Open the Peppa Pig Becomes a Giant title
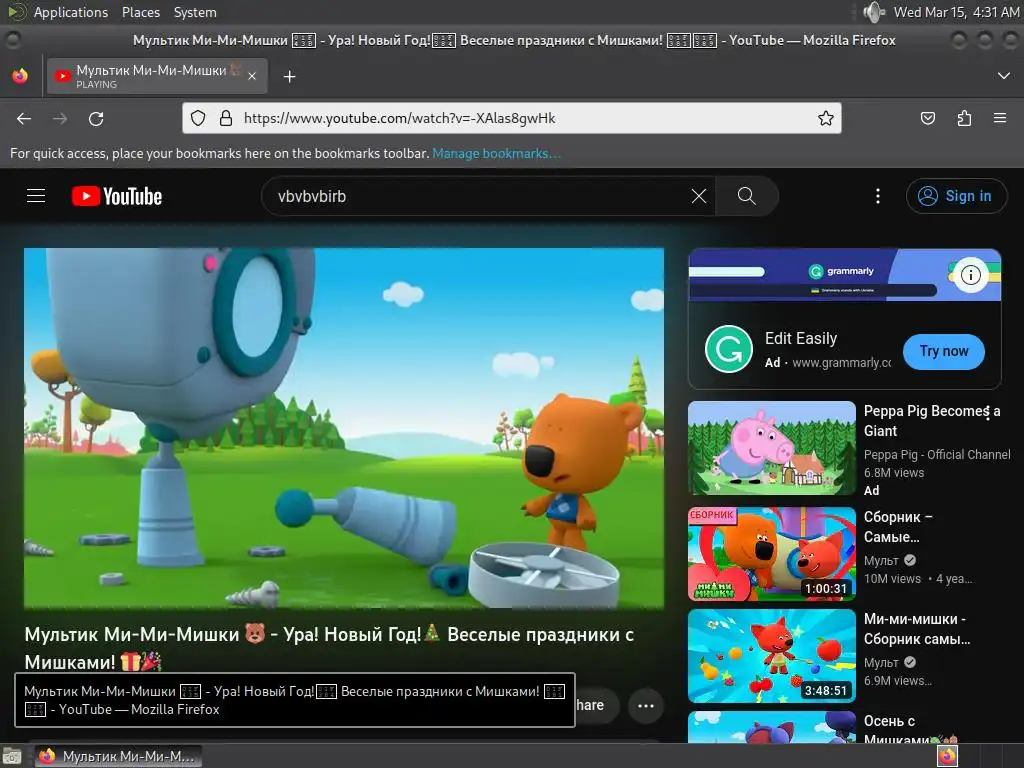Viewport: 1024px width, 768px height. [932, 421]
